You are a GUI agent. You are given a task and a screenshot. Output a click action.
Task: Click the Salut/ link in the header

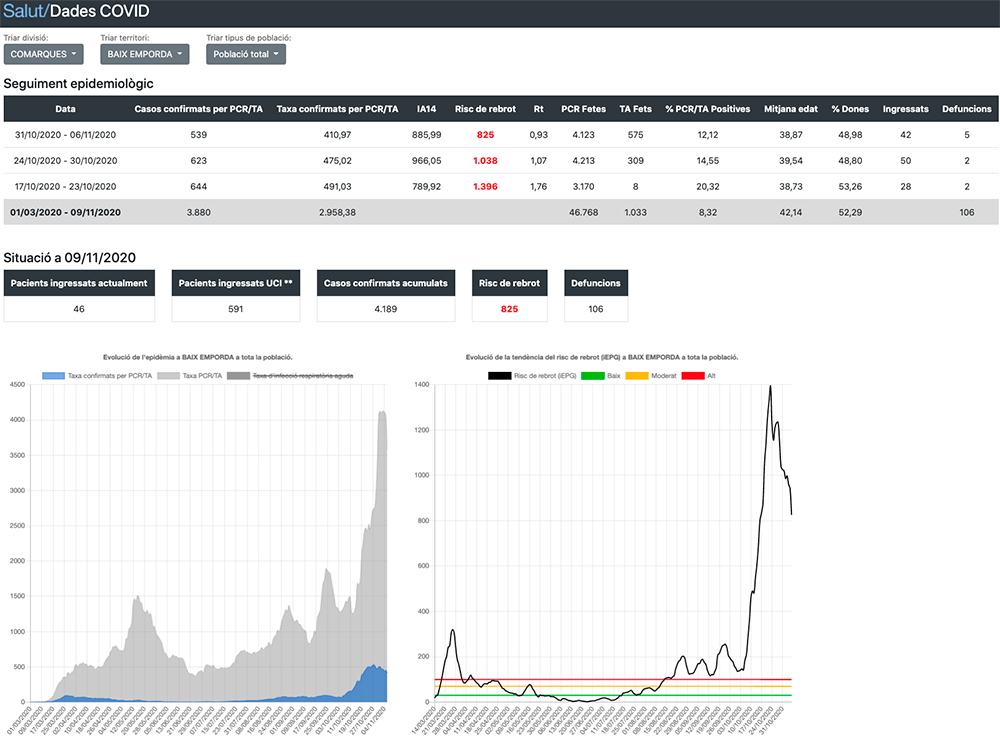(x=26, y=11)
